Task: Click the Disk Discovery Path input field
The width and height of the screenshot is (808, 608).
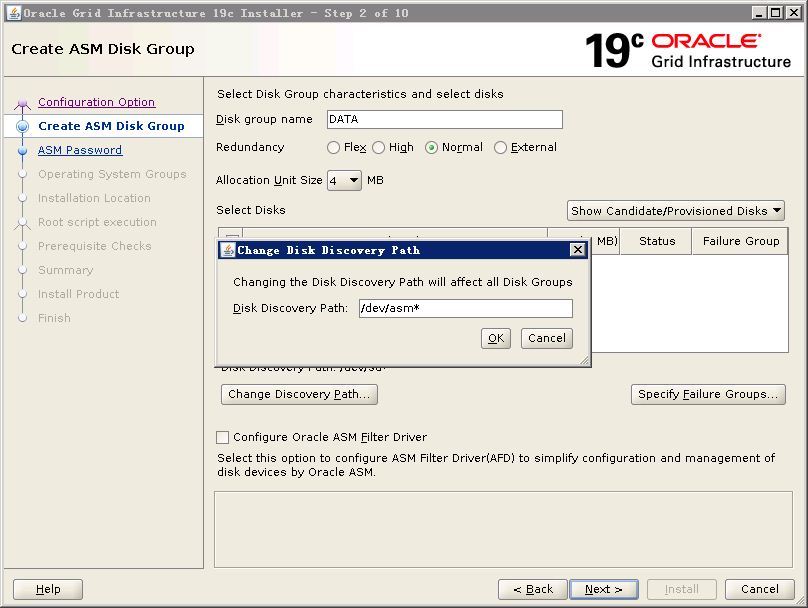Action: [466, 309]
